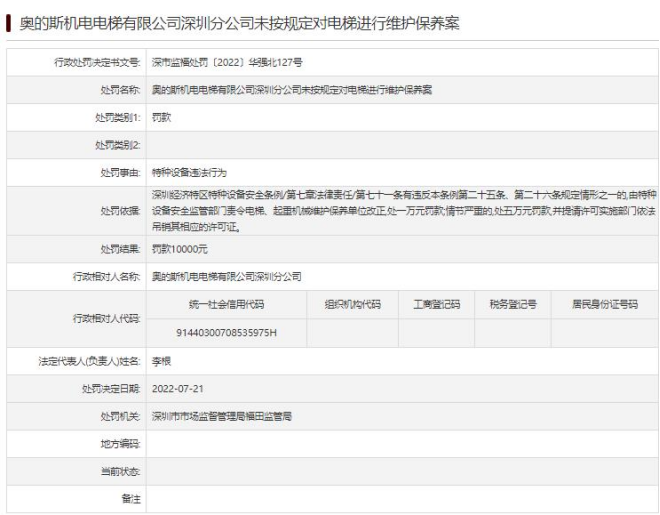Click the 居民身份证号码 column header
The image size is (660, 515).
tap(605, 304)
